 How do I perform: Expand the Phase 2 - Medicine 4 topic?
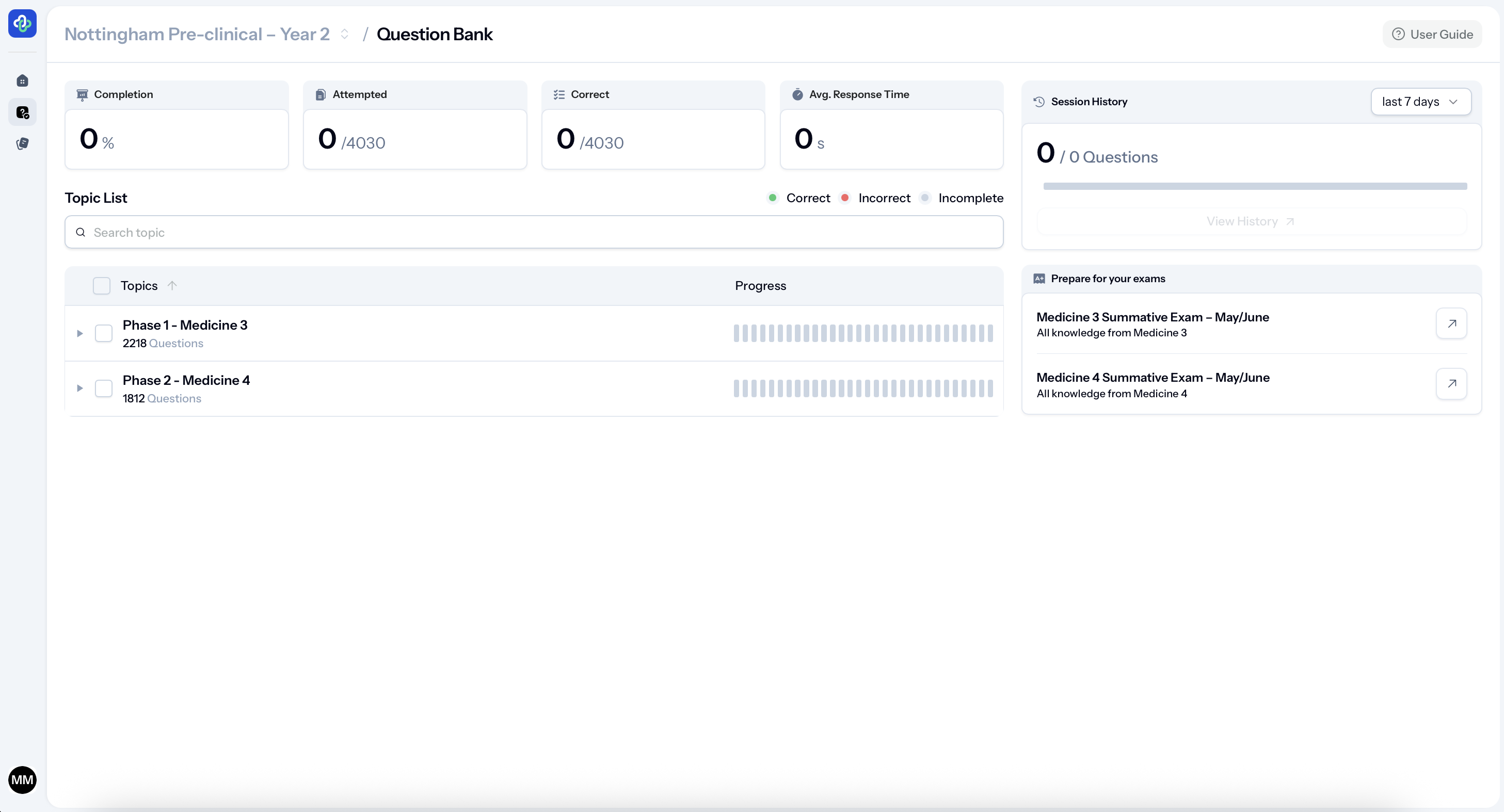(80, 388)
